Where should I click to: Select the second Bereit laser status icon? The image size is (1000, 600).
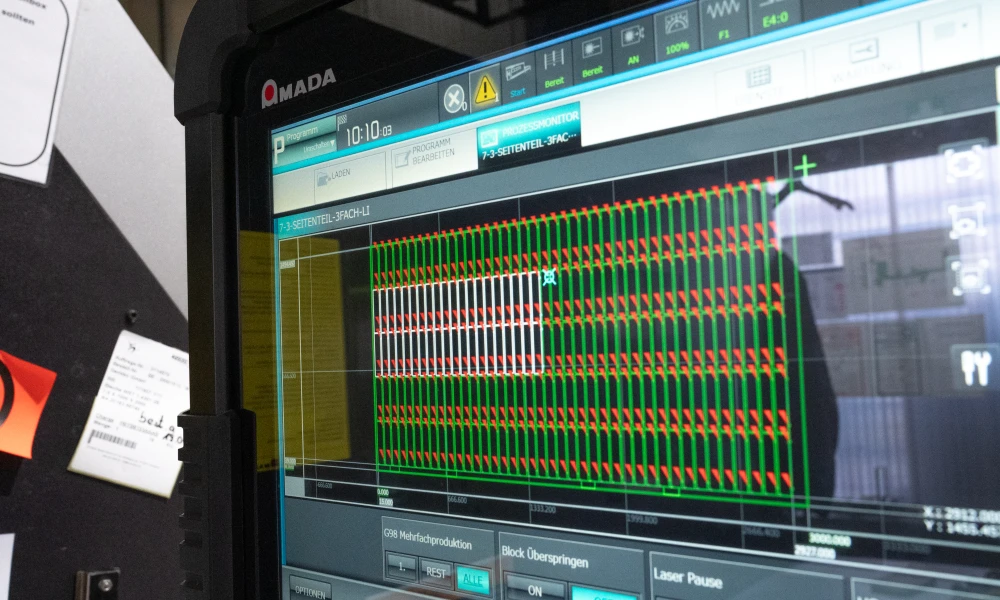592,58
